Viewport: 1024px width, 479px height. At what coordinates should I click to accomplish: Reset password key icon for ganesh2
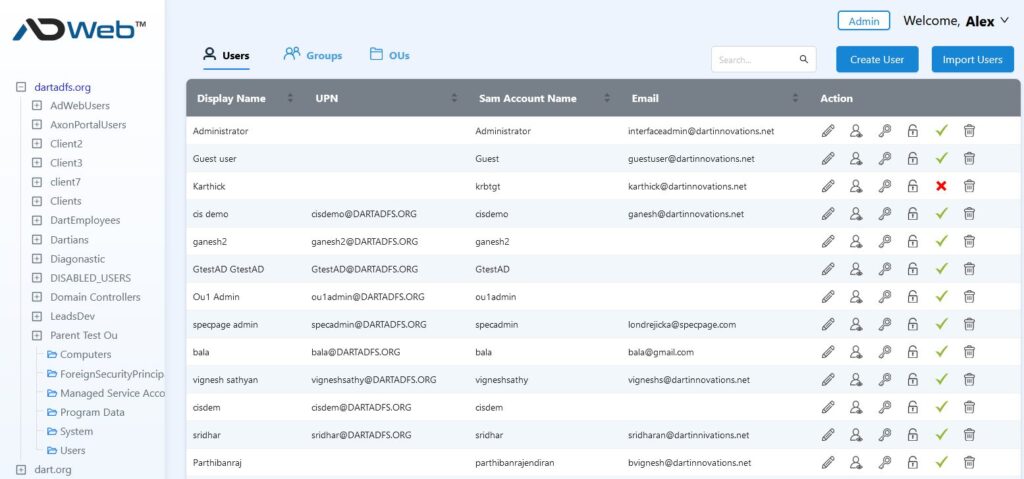884,241
